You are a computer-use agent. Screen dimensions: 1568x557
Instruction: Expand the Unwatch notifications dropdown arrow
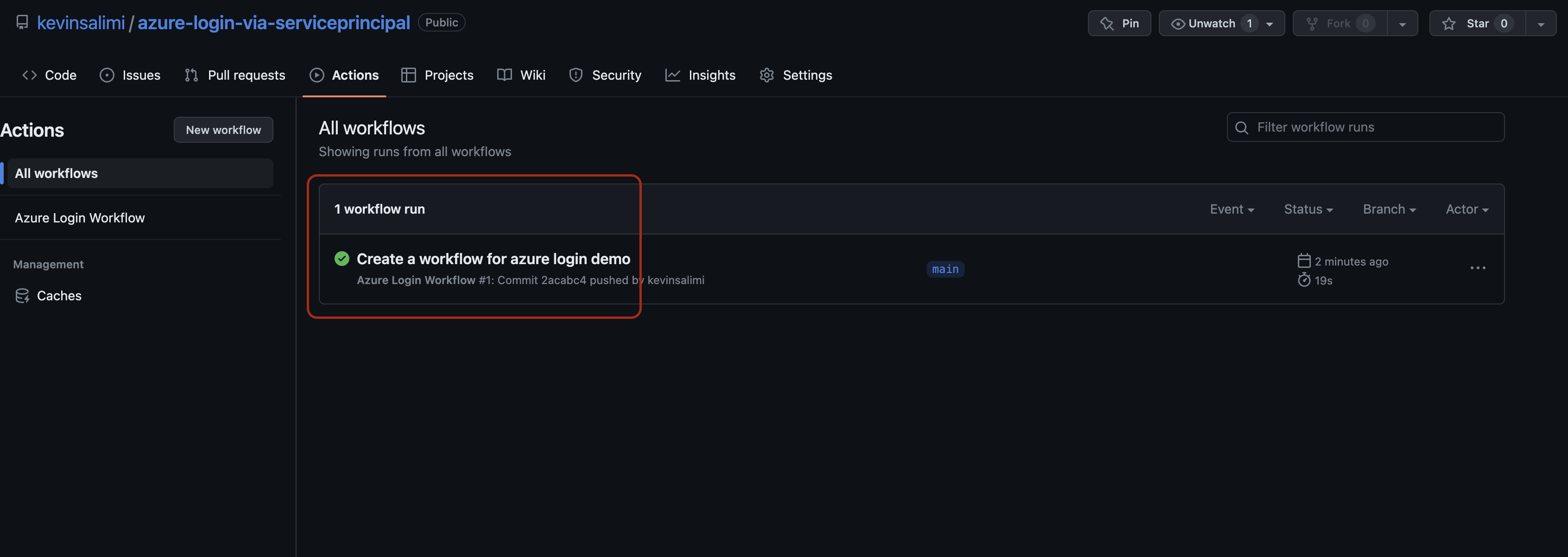[1270, 24]
